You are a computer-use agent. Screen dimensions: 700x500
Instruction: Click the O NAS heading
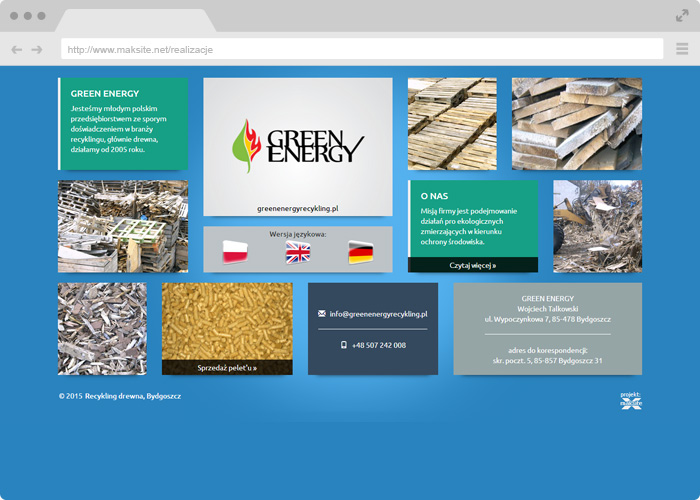tap(434, 196)
